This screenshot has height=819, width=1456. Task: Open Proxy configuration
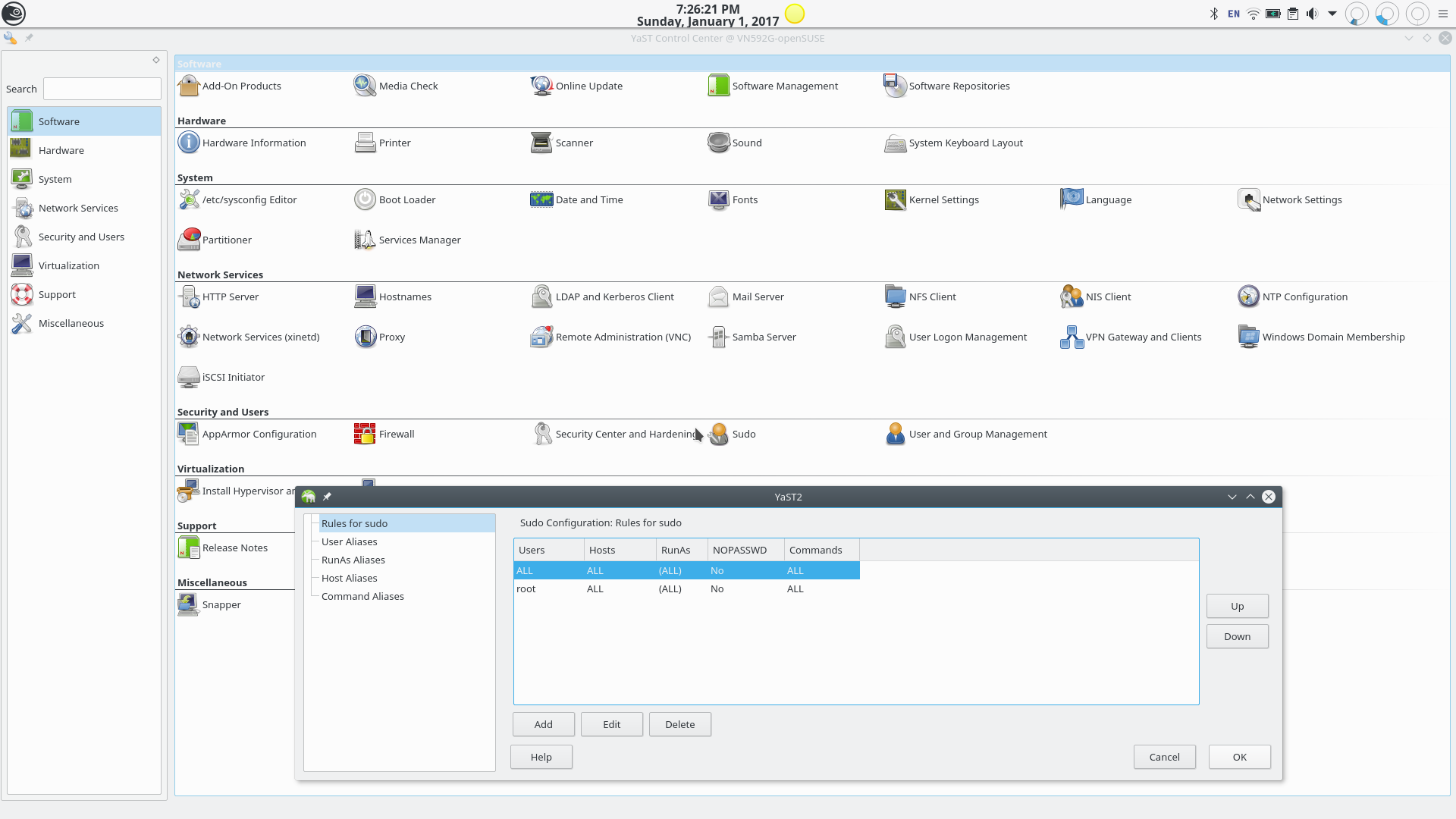379,337
